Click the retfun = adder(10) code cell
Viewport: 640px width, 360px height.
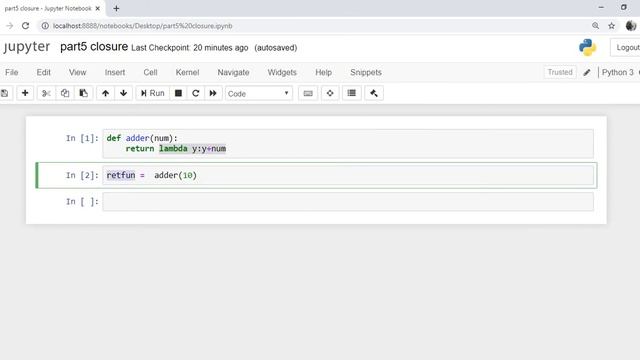coord(348,176)
